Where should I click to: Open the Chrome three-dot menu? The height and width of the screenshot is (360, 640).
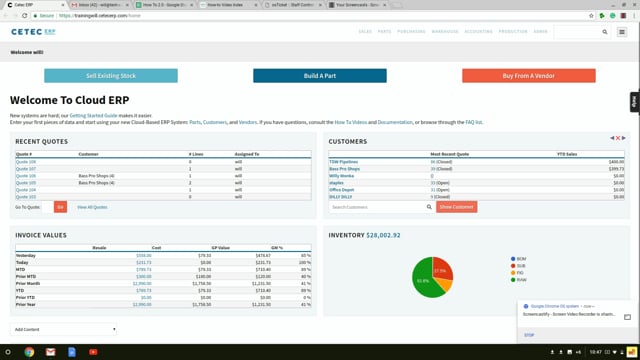coord(634,16)
